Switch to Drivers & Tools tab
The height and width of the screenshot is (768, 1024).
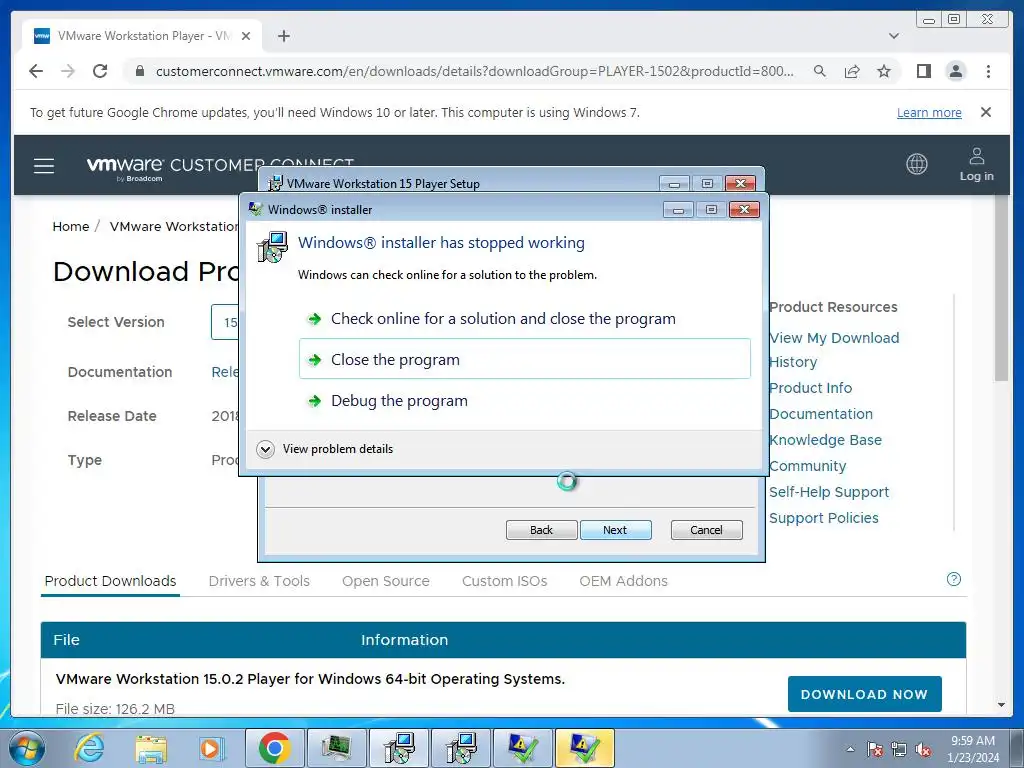click(259, 581)
